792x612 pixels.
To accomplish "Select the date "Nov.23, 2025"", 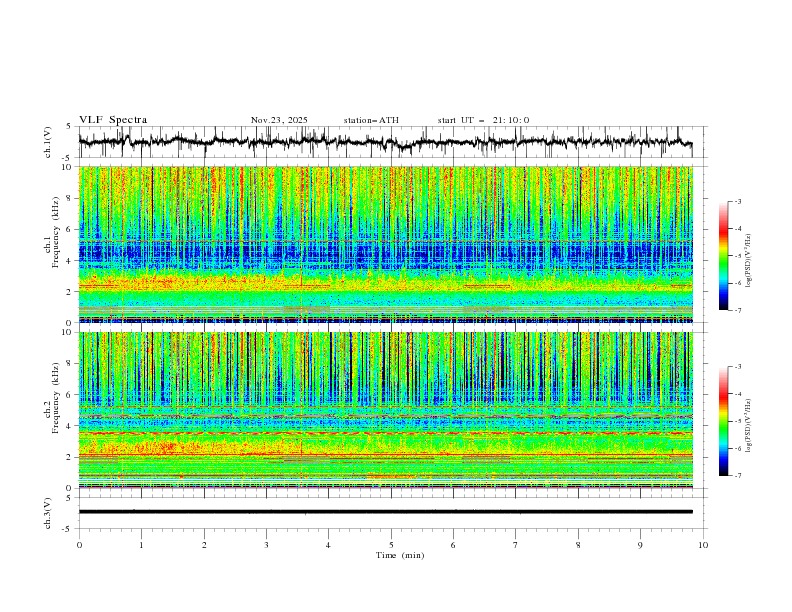I will point(279,120).
